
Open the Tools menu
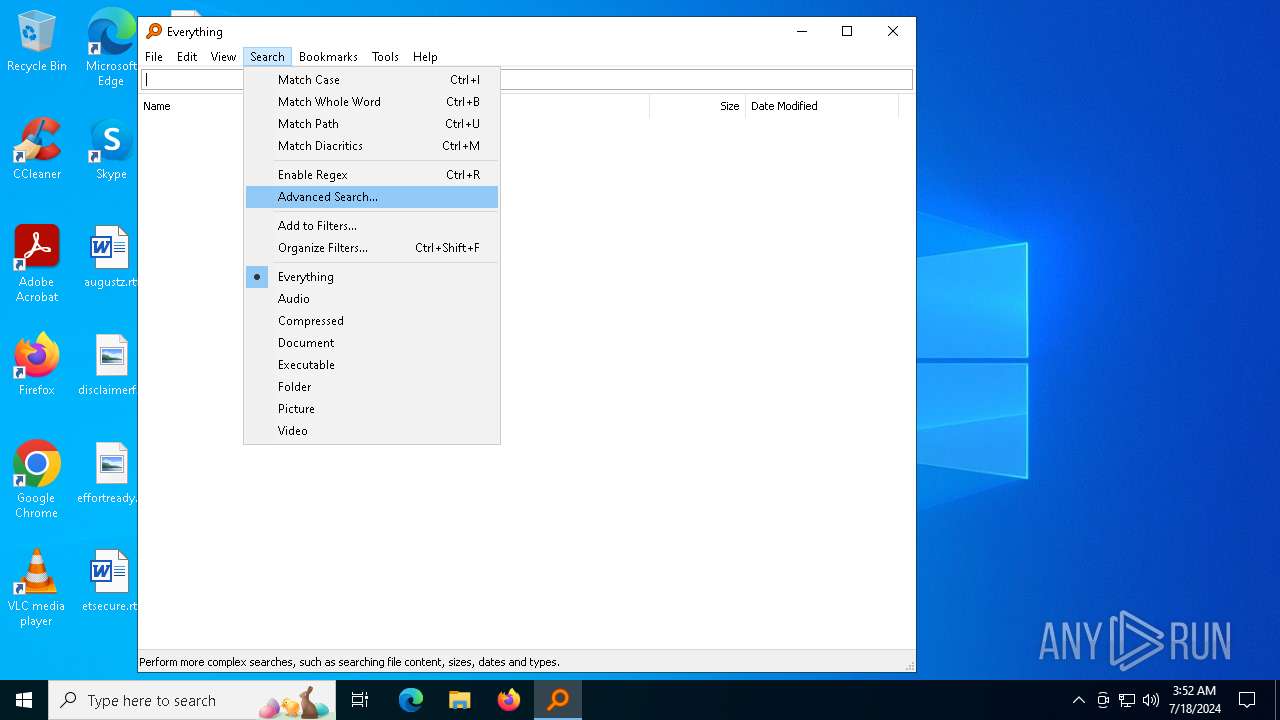click(385, 57)
